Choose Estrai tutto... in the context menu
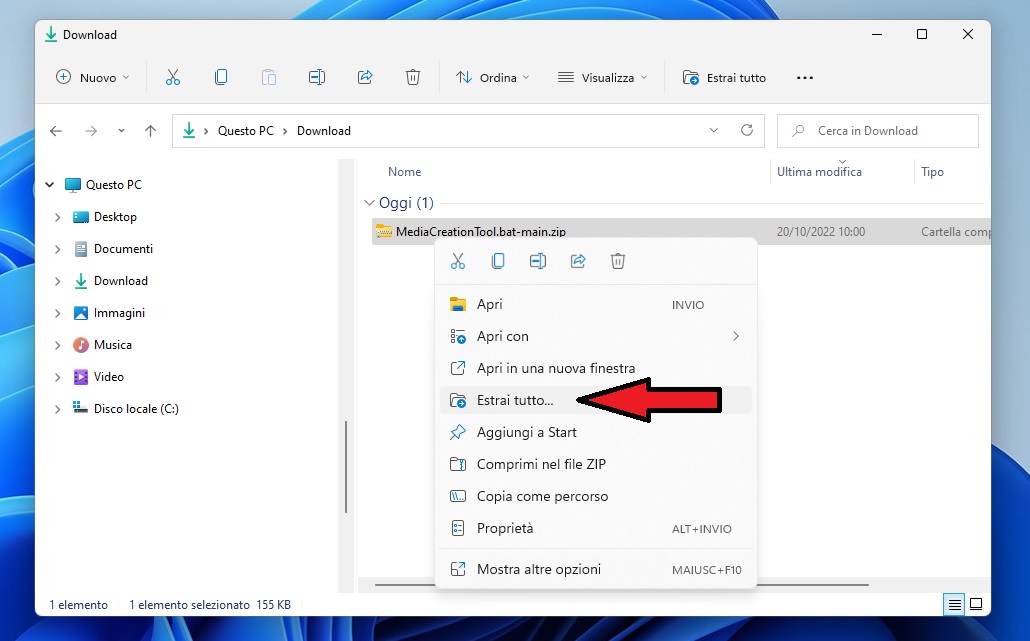This screenshot has height=641, width=1030. pos(595,400)
